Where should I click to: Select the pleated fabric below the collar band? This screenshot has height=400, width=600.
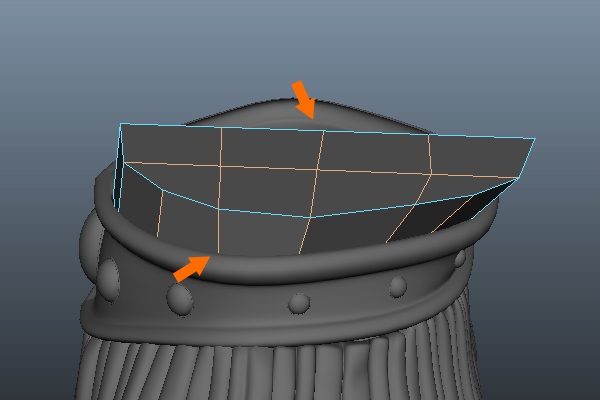(276, 369)
